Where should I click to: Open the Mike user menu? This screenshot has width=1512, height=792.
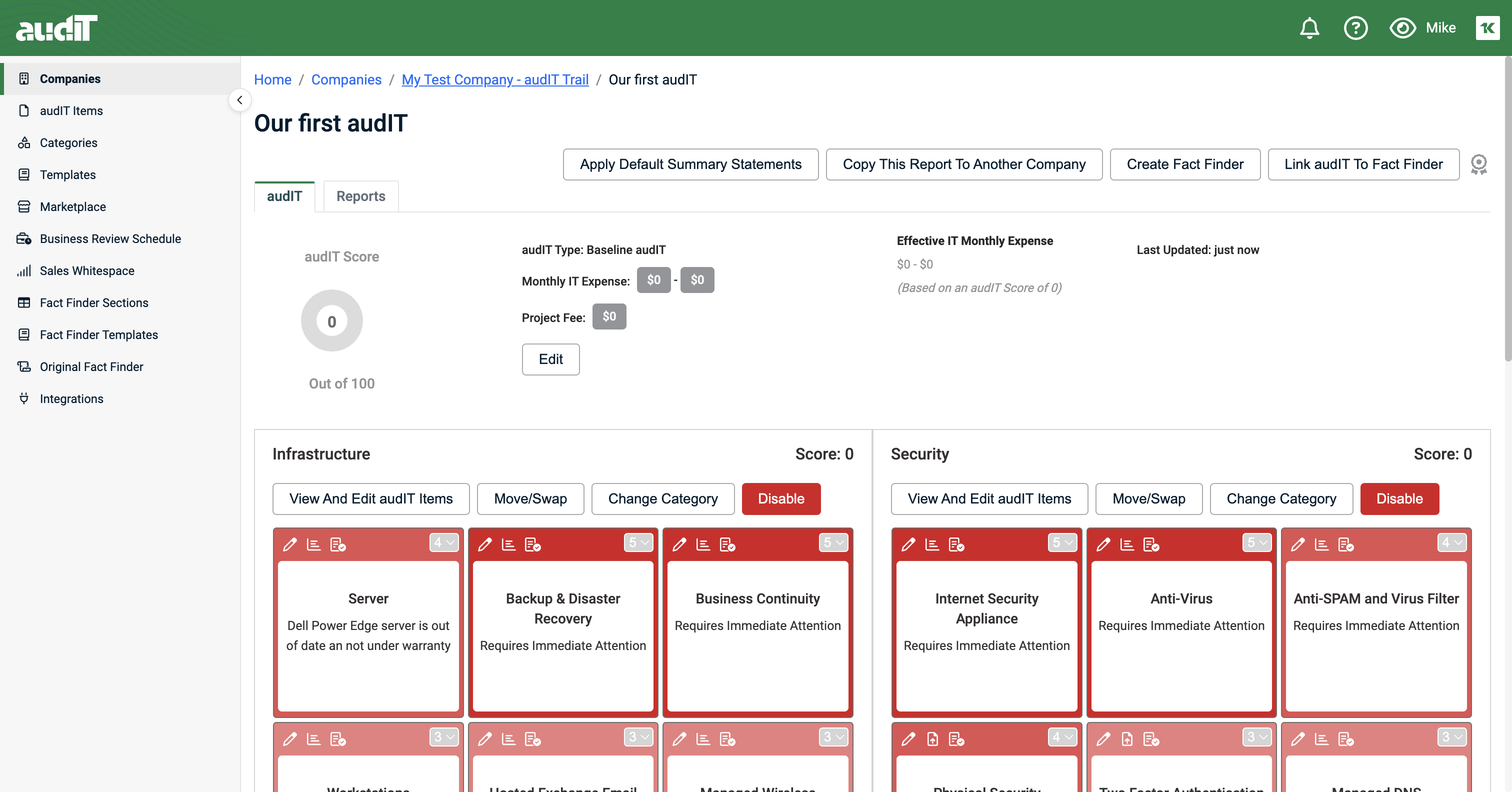[1440, 27]
